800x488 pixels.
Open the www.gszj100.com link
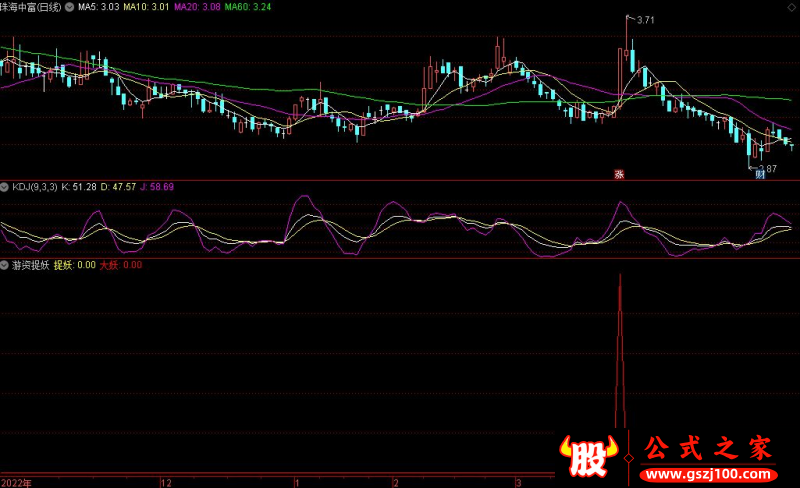coord(707,472)
